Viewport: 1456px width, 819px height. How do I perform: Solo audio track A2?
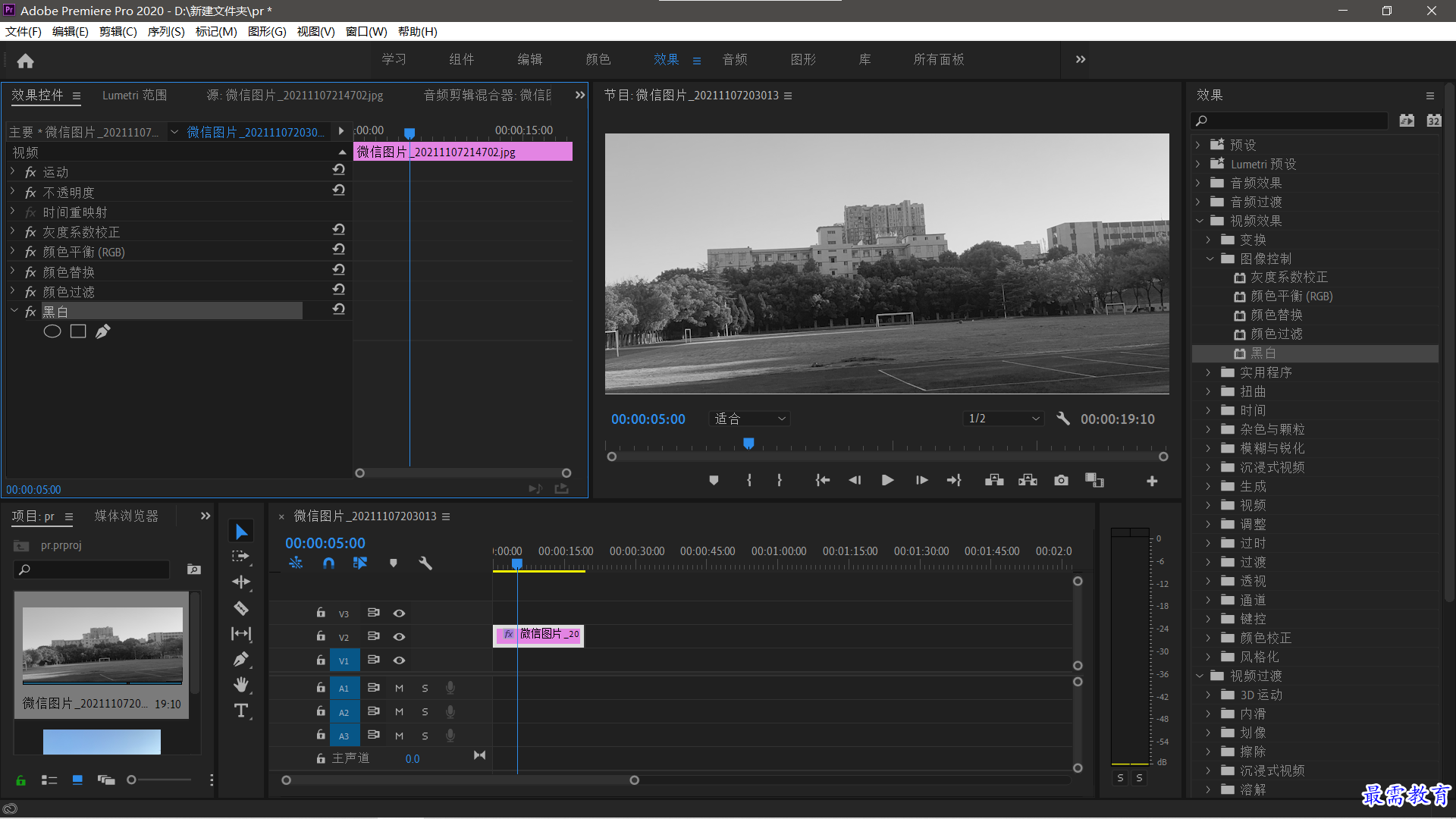point(425,712)
